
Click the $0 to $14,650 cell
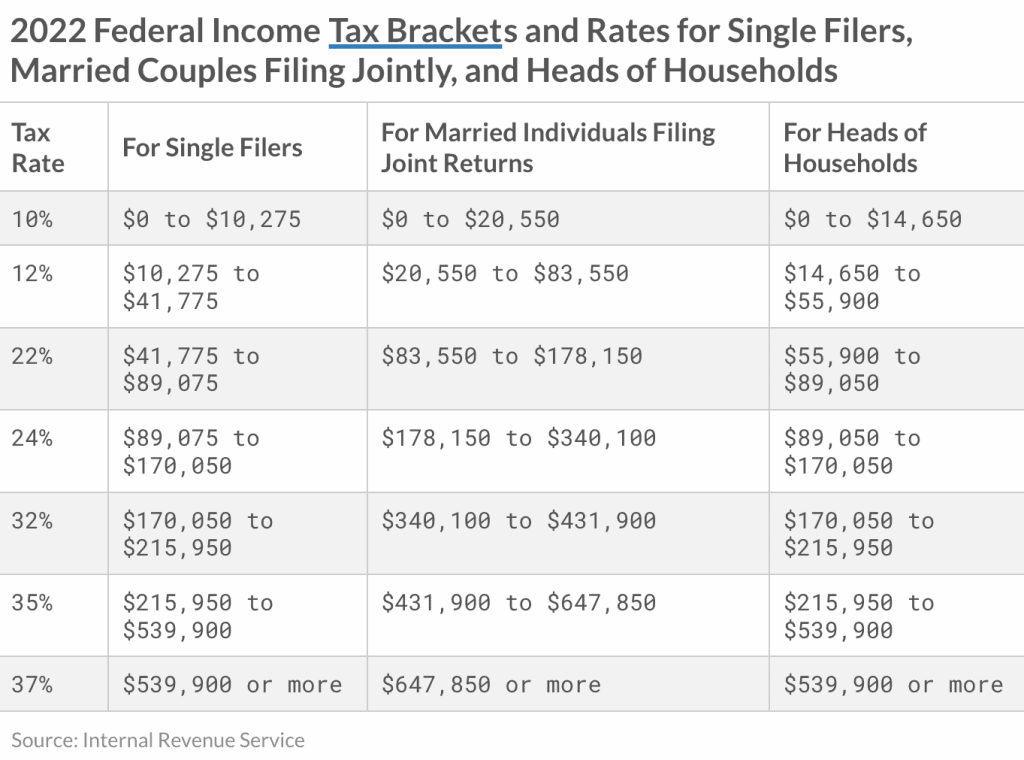pos(873,219)
